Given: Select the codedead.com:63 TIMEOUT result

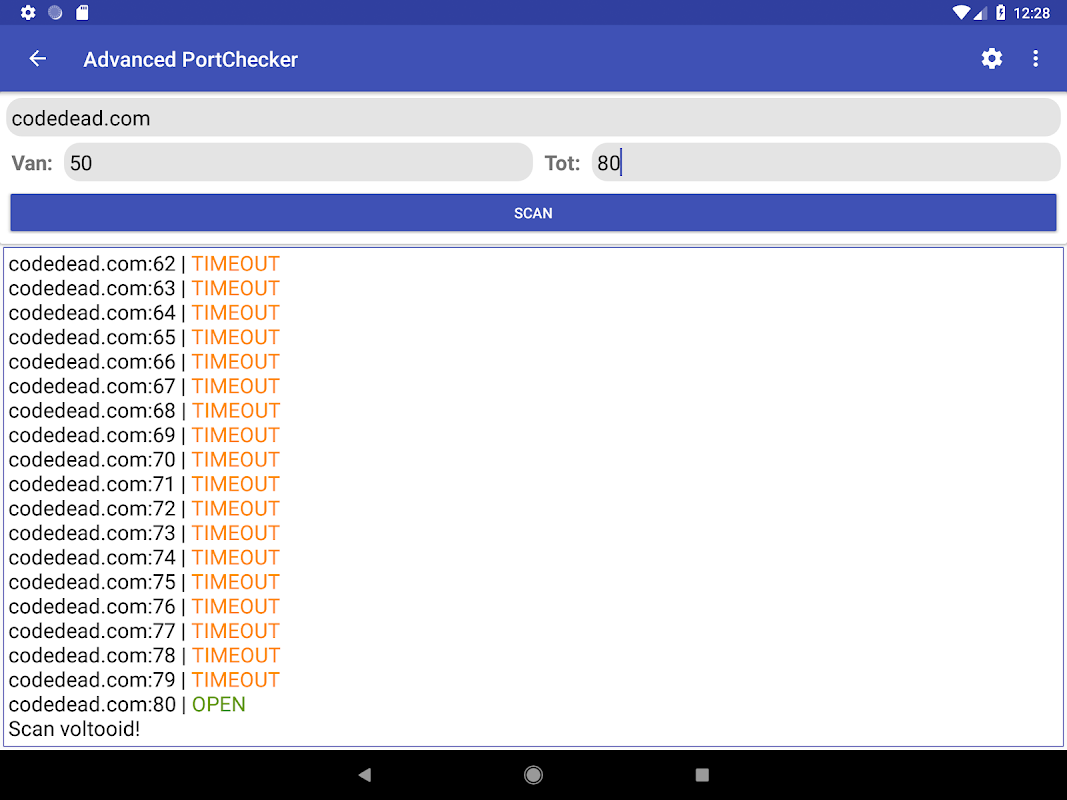Looking at the screenshot, I should pyautogui.click(x=144, y=288).
